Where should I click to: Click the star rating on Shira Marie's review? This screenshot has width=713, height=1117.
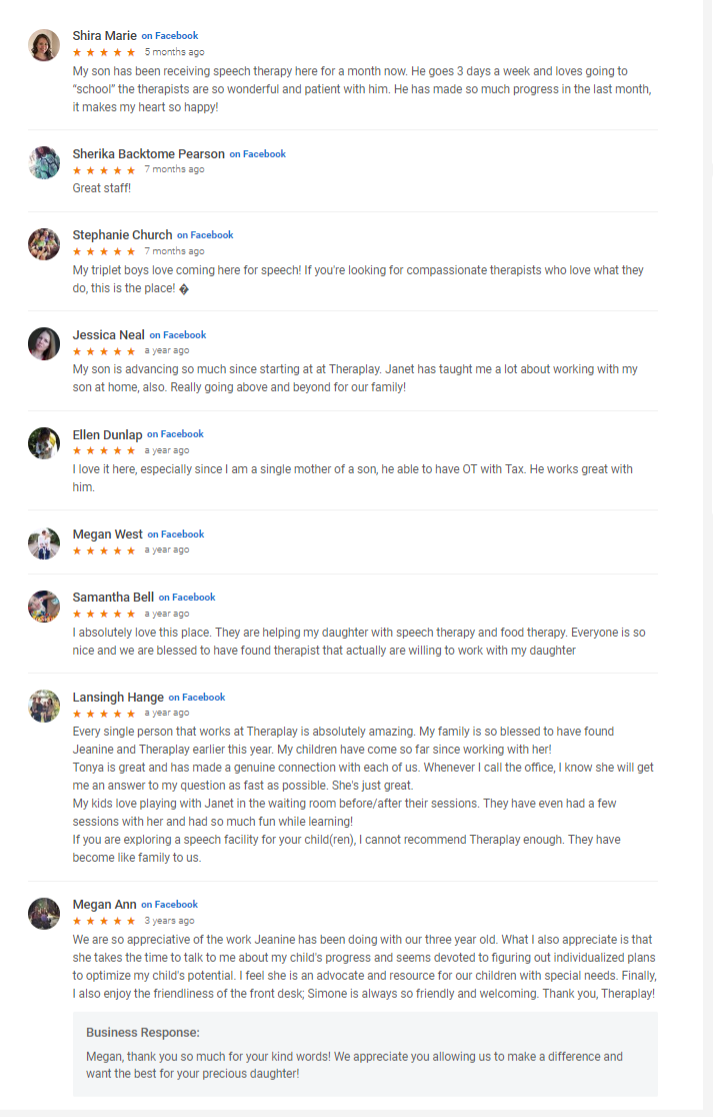click(104, 52)
